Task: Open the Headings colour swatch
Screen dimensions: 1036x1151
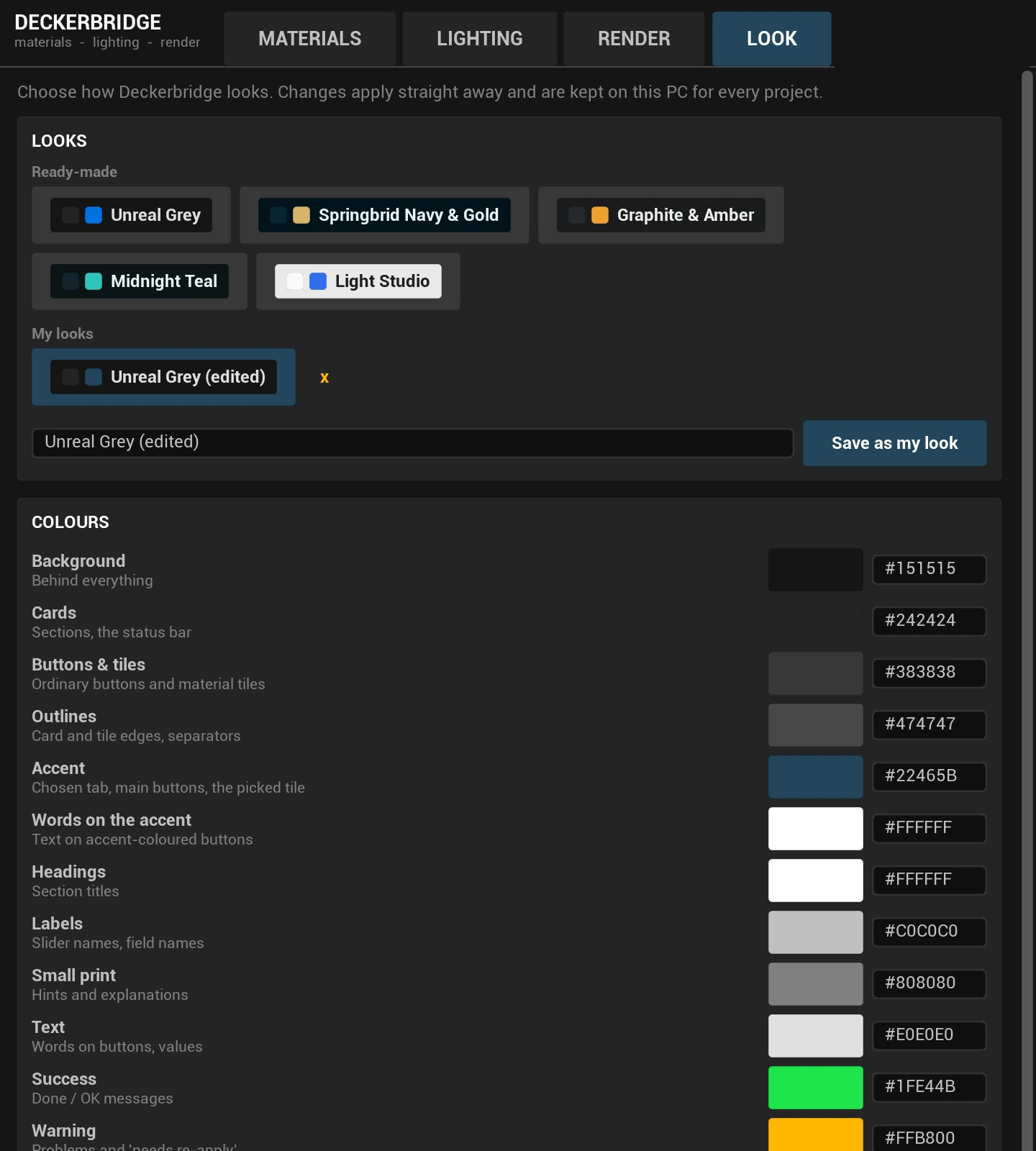Action: [816, 881]
